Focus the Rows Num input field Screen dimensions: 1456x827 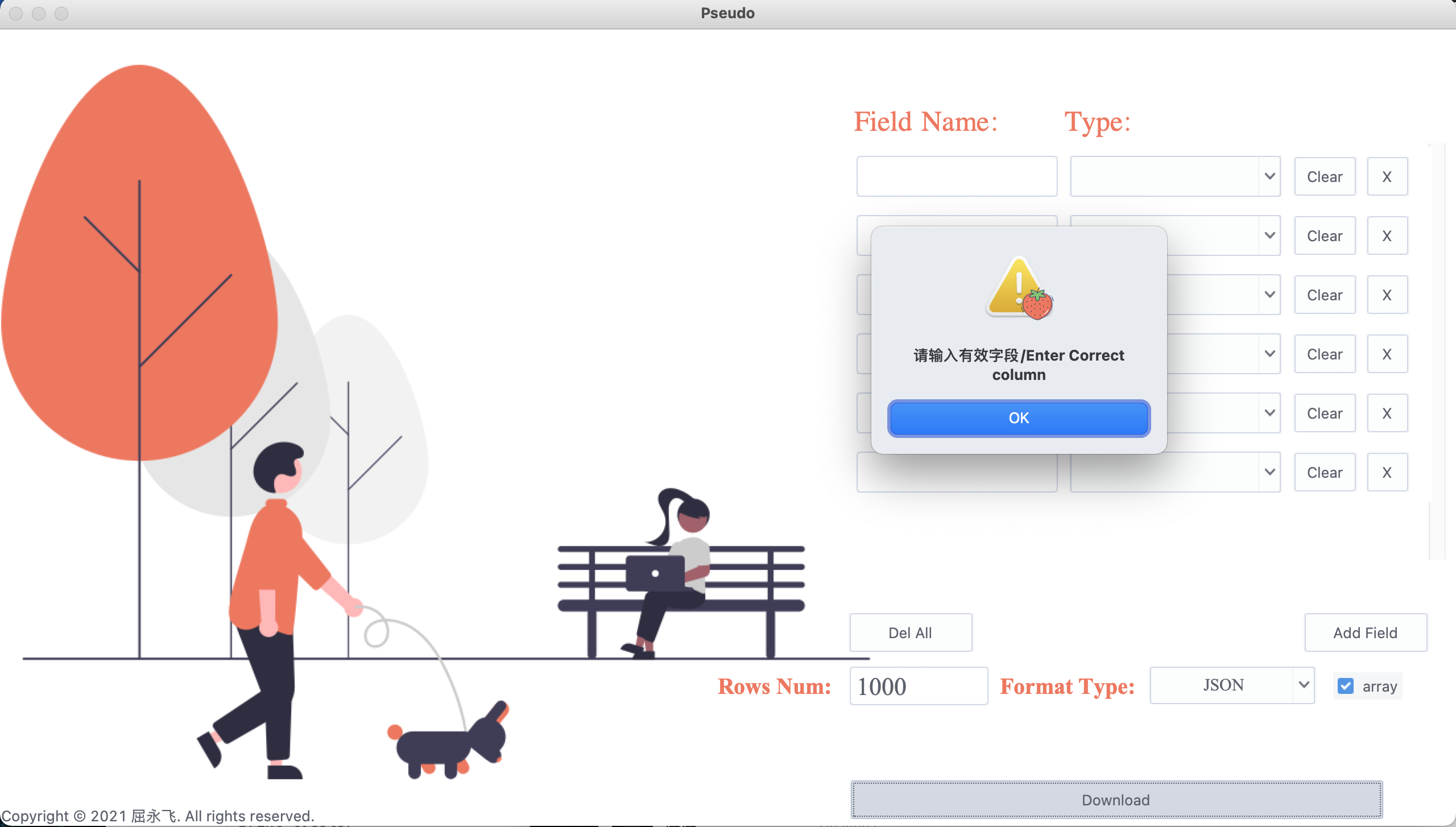(918, 686)
